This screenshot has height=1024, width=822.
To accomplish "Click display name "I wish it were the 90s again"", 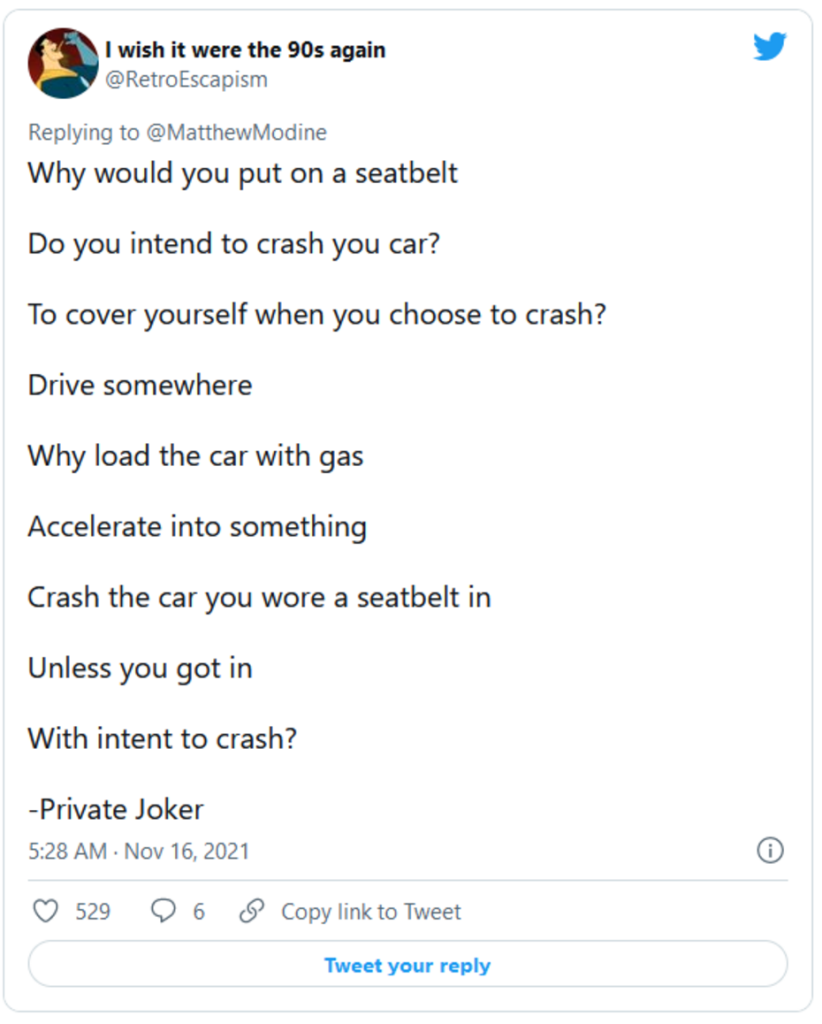I will [245, 50].
